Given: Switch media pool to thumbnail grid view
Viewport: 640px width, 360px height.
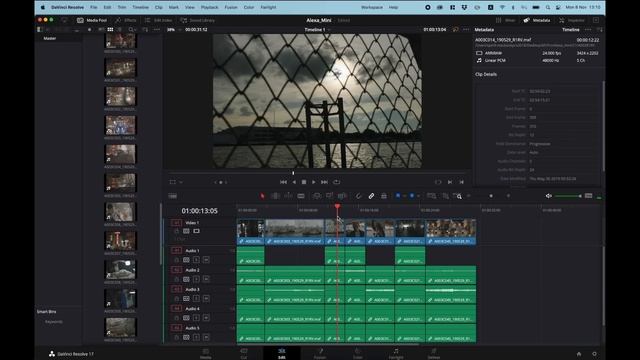Looking at the screenshot, I should [110, 30].
